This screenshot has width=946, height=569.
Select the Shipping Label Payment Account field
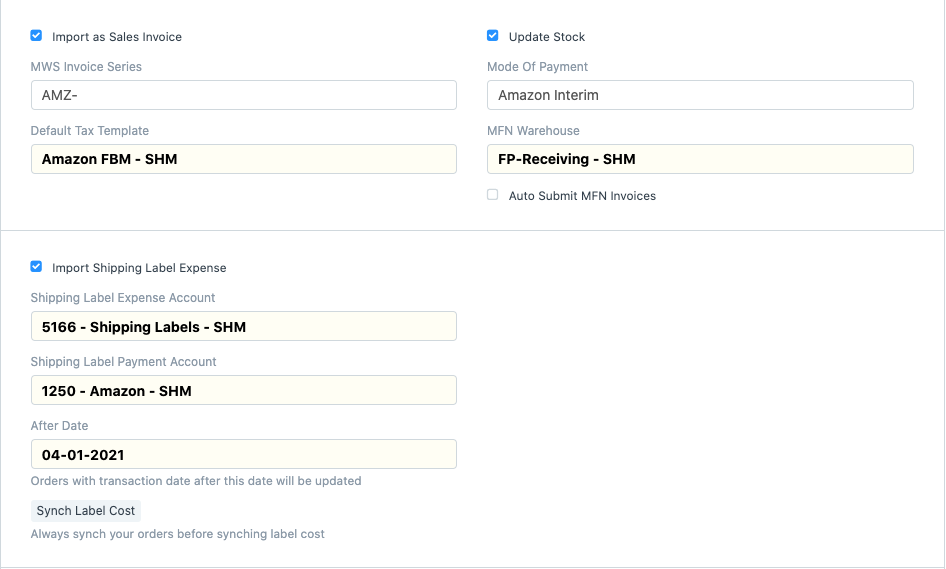pos(244,390)
